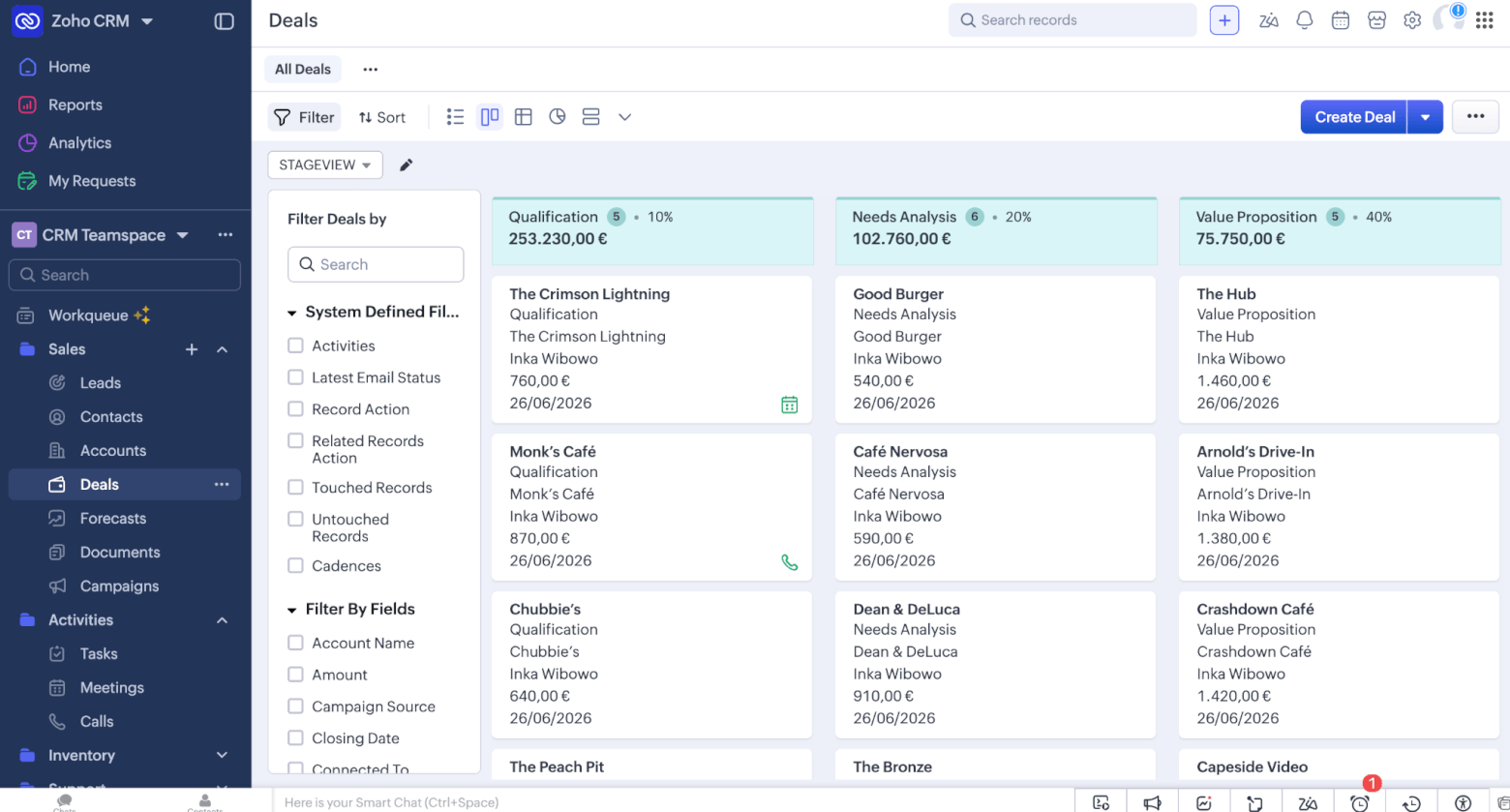Tick the Amount field filter checkbox
Screen dimensions: 1510x812
coord(296,675)
